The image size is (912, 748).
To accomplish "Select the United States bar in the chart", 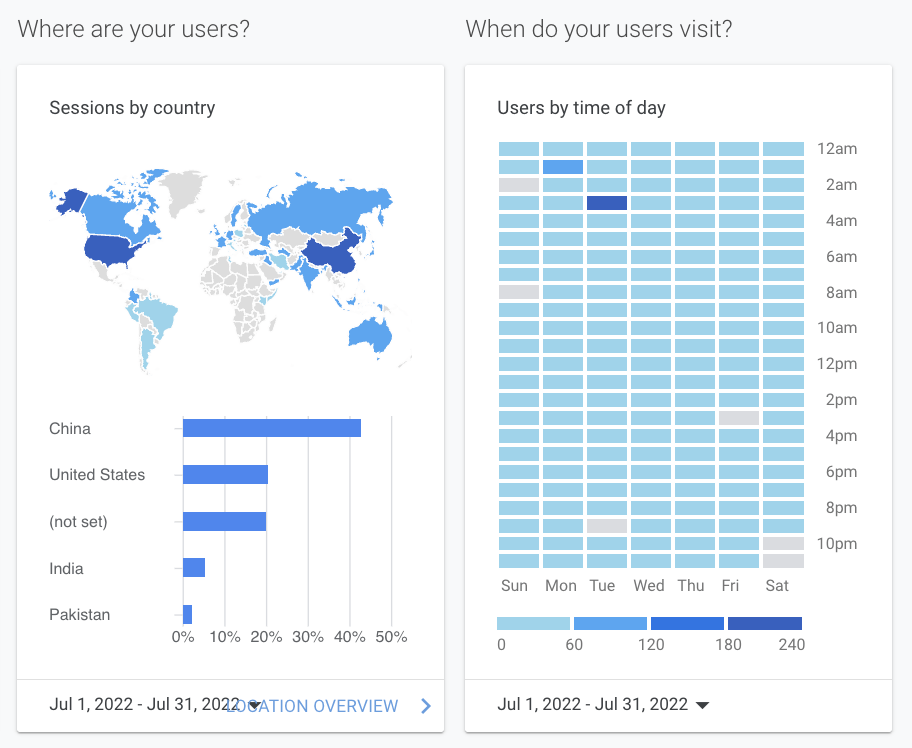I will click(225, 474).
